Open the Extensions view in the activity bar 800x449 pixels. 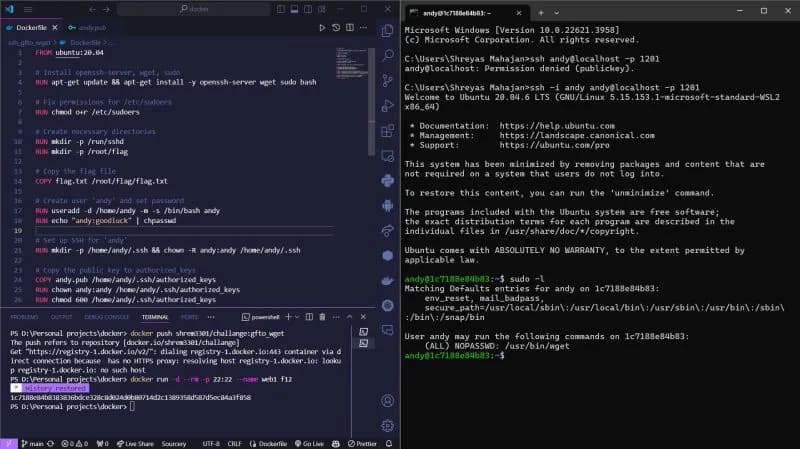388,131
